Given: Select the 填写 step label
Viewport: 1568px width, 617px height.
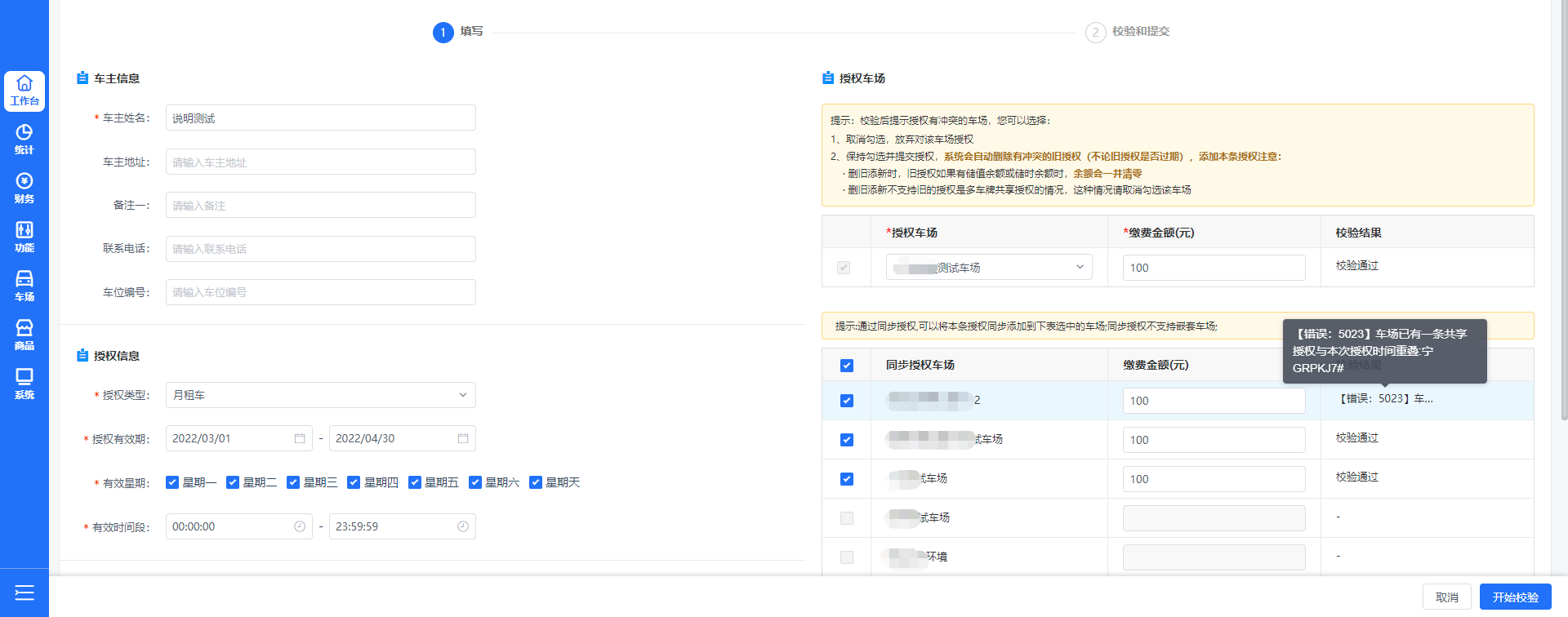Looking at the screenshot, I should pyautogui.click(x=471, y=32).
